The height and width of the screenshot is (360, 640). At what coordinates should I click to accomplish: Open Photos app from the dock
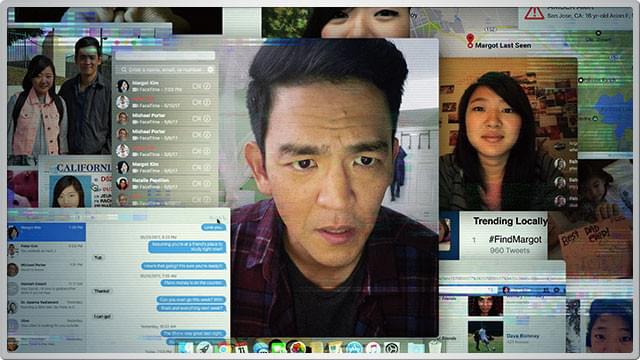pos(298,348)
